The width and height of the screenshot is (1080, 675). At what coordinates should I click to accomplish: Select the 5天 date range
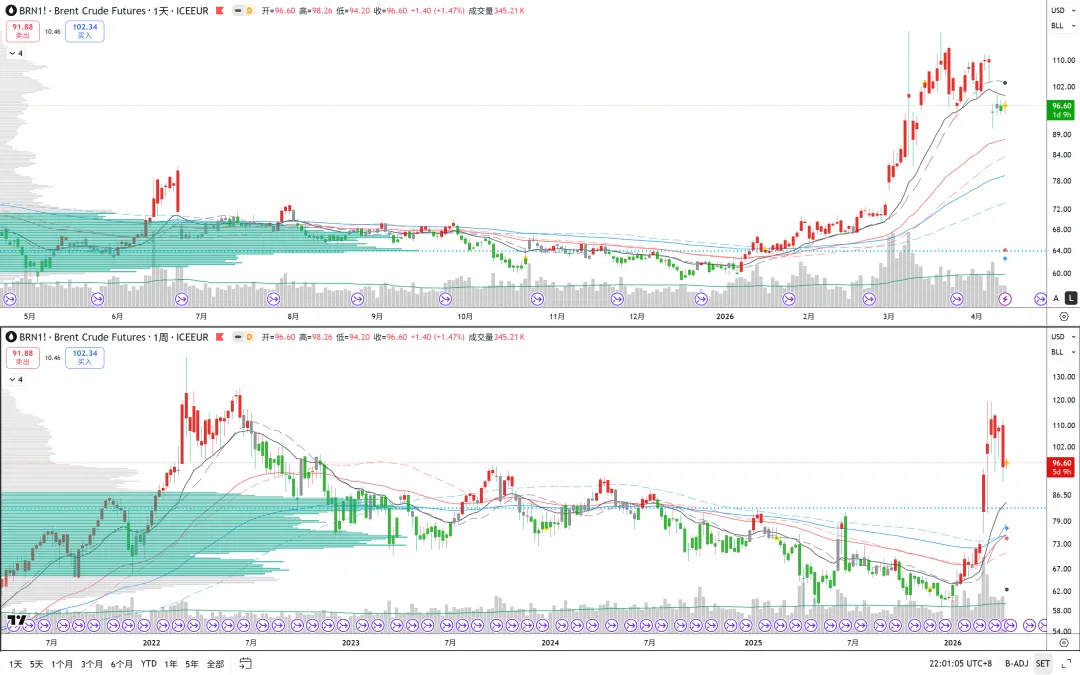pyautogui.click(x=37, y=664)
